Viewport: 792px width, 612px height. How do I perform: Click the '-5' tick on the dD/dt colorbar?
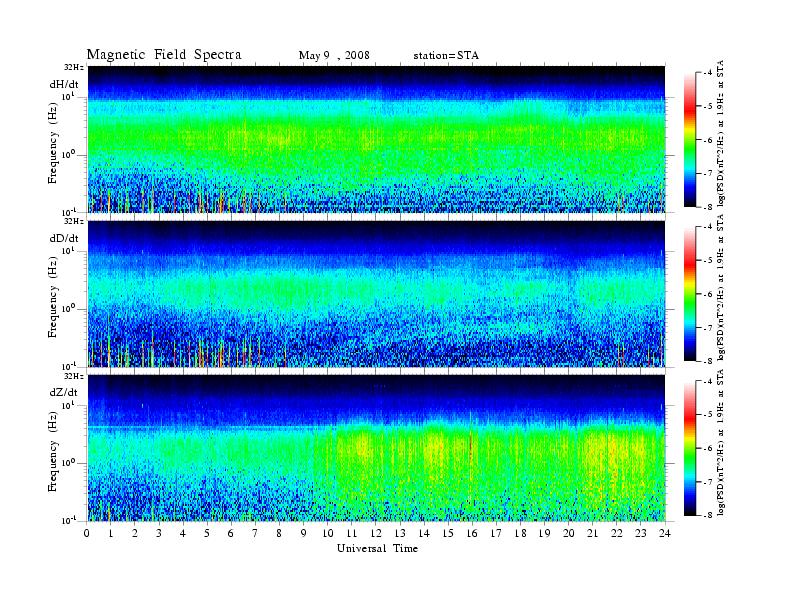pyautogui.click(x=708, y=261)
